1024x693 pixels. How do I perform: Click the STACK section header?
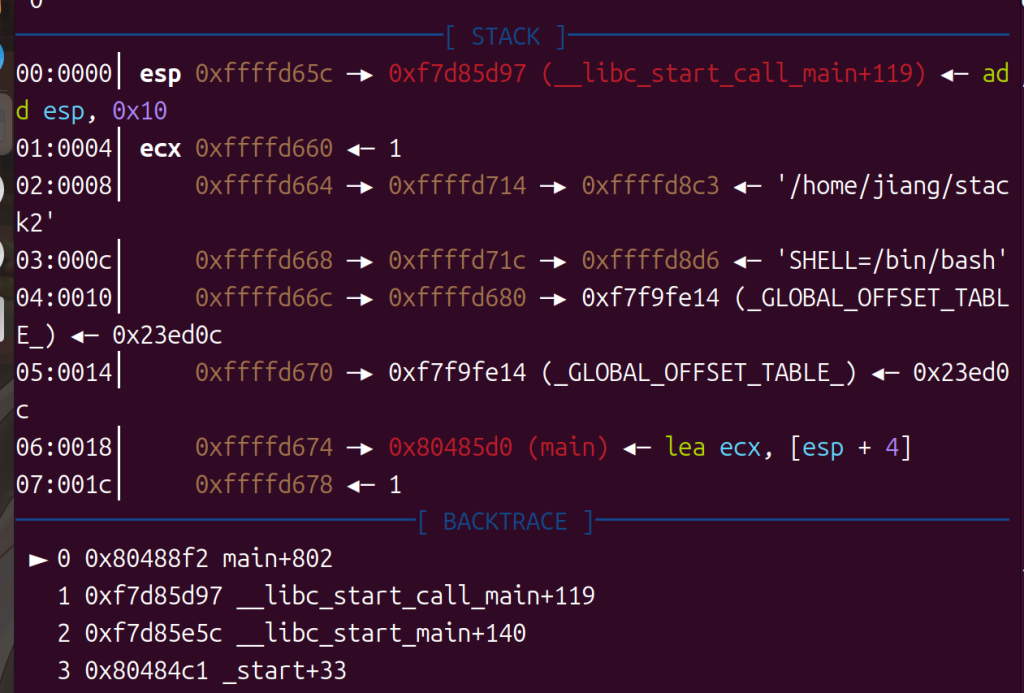coord(505,37)
